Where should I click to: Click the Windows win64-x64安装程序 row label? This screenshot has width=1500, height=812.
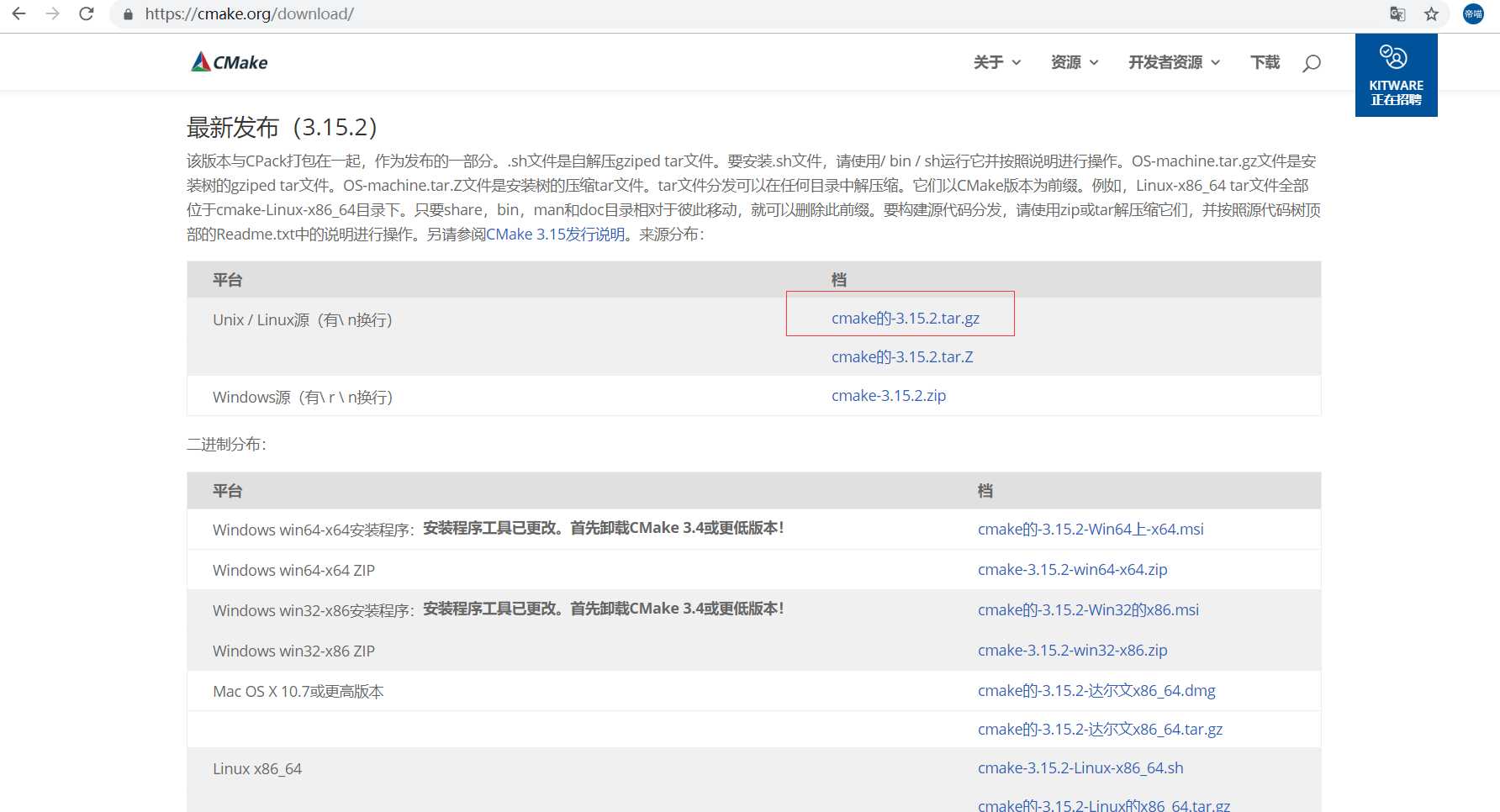click(314, 530)
